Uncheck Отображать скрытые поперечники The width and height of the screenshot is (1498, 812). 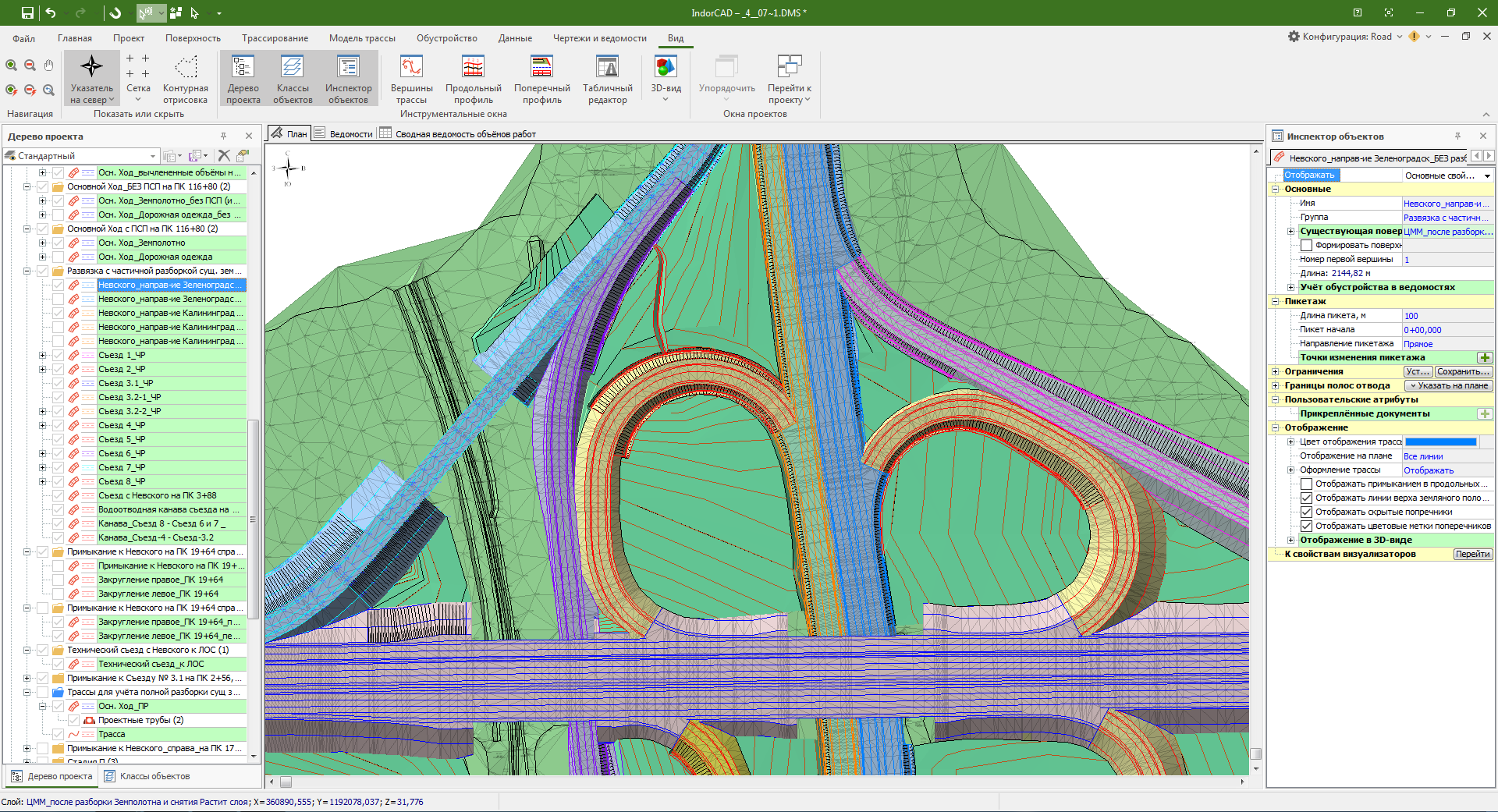[1306, 512]
